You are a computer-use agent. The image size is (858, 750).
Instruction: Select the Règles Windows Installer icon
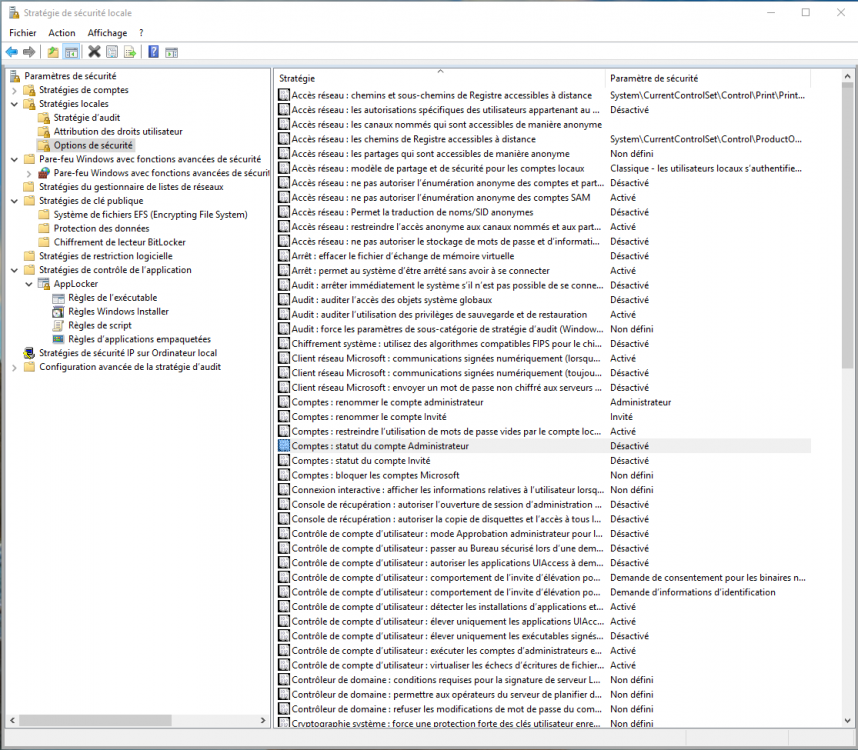[x=58, y=312]
